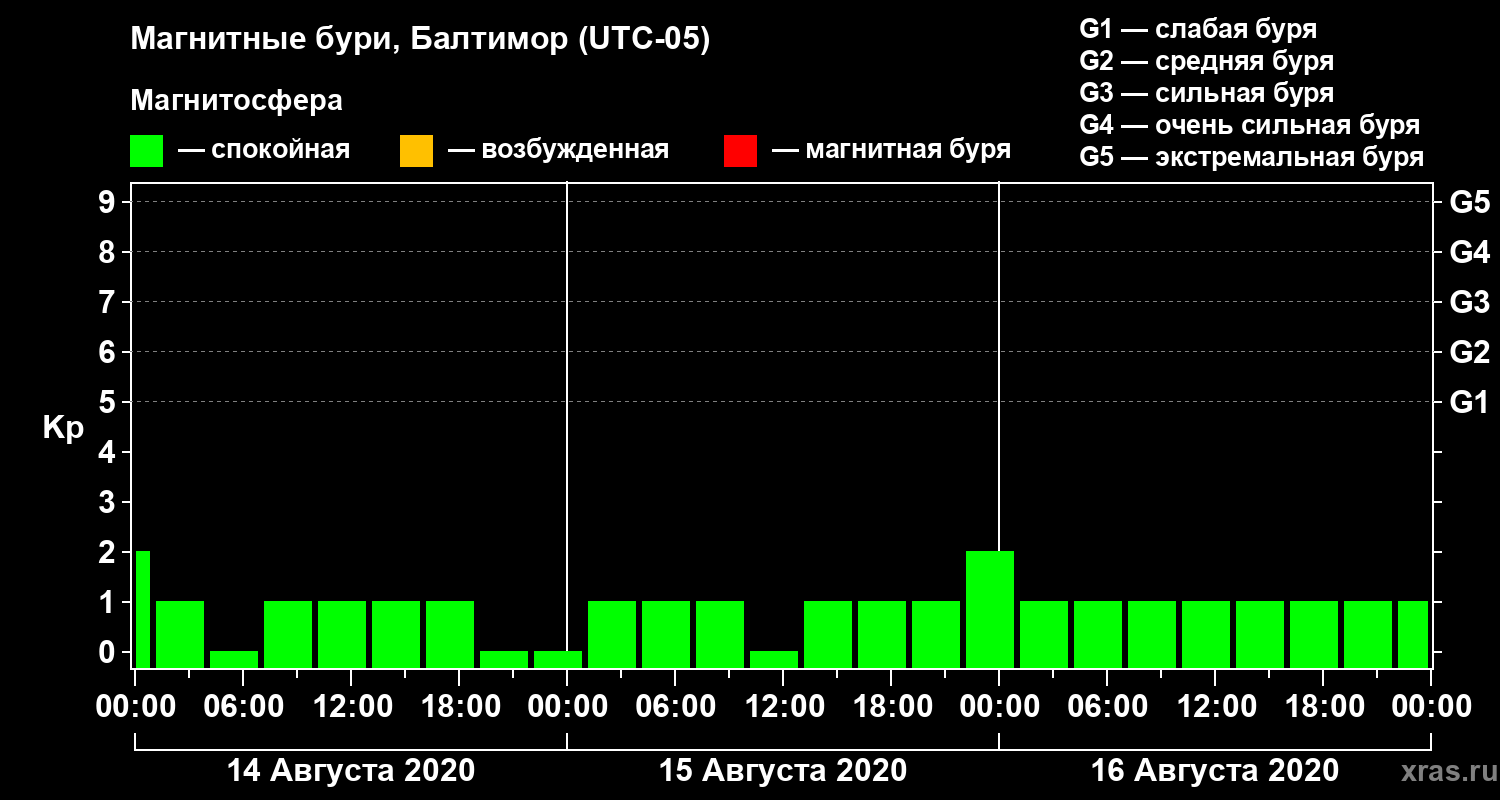Click the 'Kp' axis title

point(63,428)
